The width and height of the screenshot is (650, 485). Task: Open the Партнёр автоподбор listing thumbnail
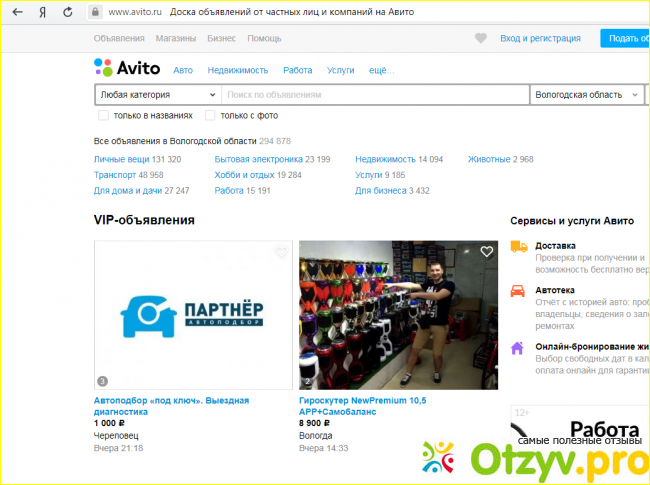click(x=193, y=315)
